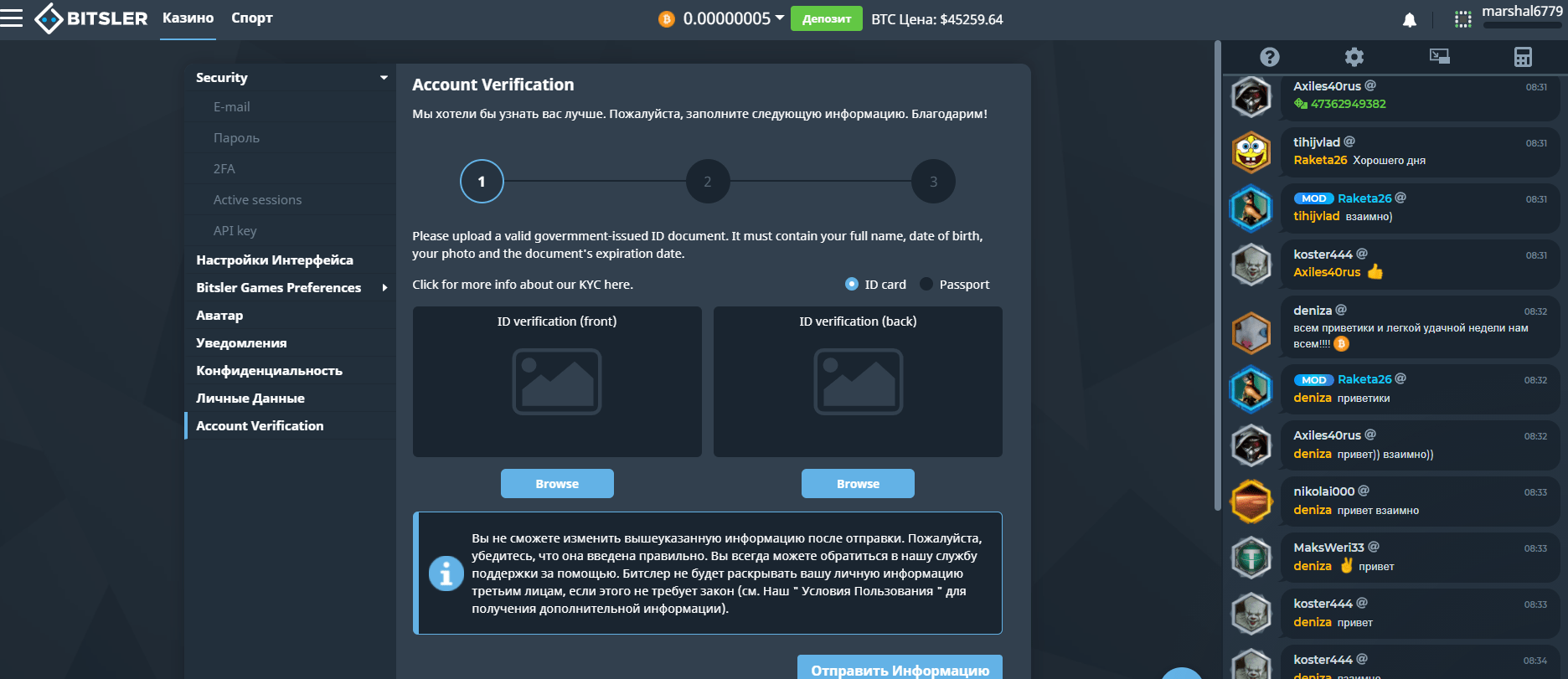Go to verification step 3
Screen dimensions: 1568x679
934,181
